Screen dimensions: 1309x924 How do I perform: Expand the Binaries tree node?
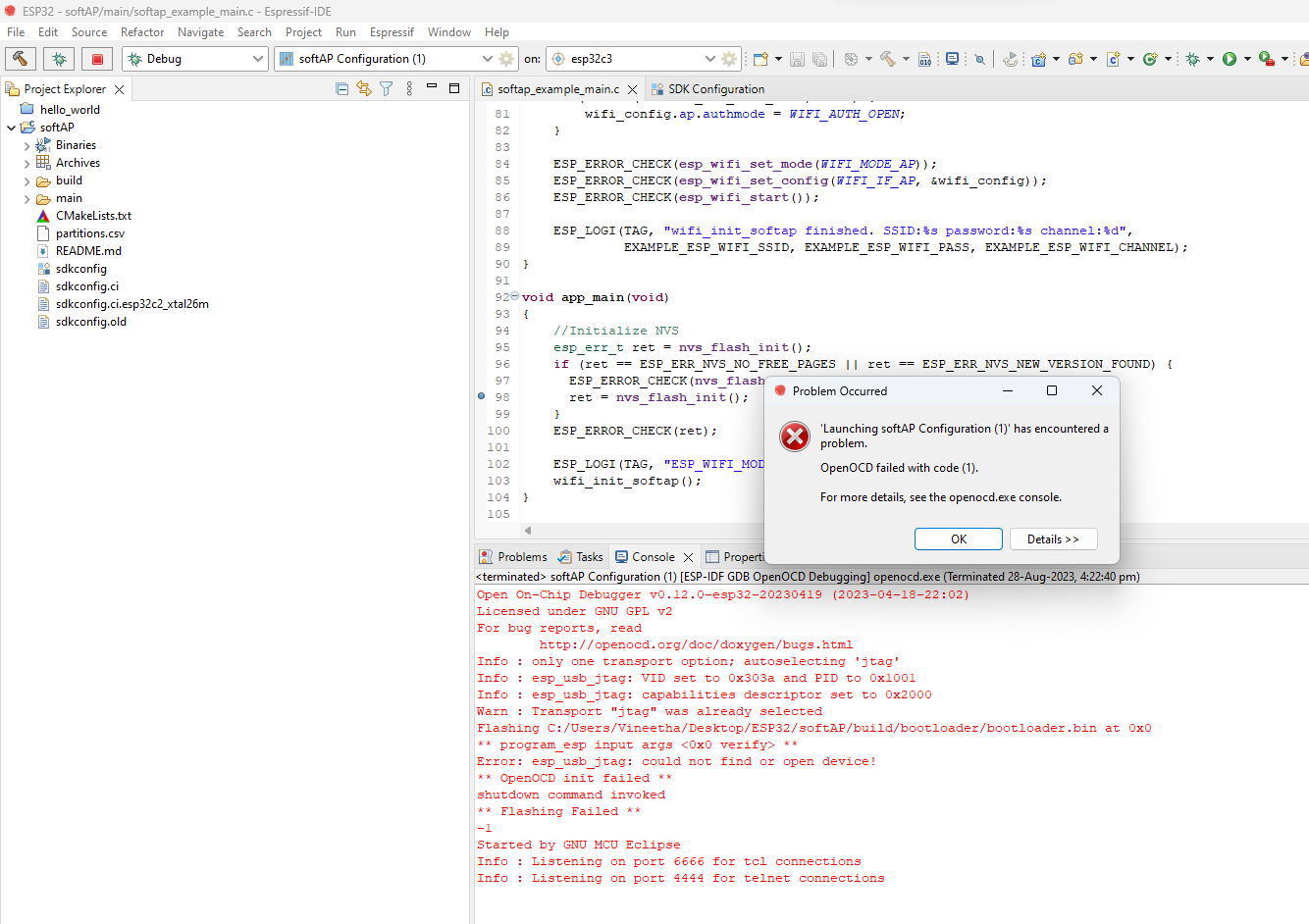pyautogui.click(x=26, y=146)
